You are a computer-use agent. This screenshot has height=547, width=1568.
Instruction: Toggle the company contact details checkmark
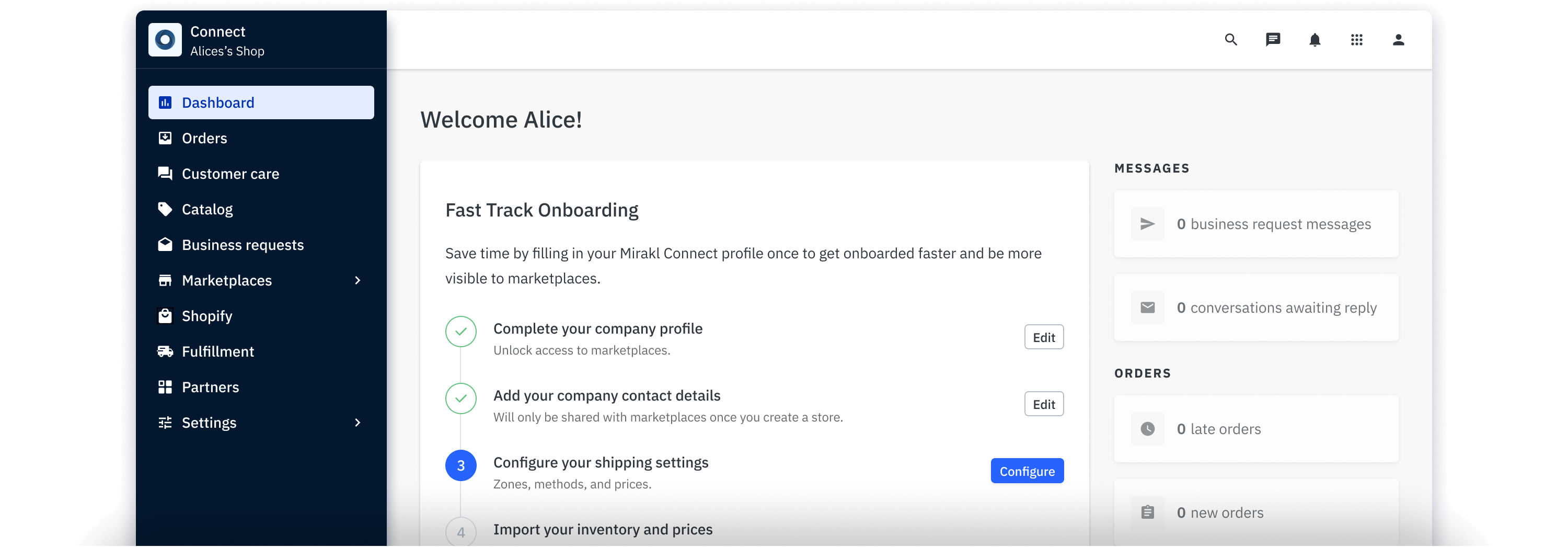point(461,399)
